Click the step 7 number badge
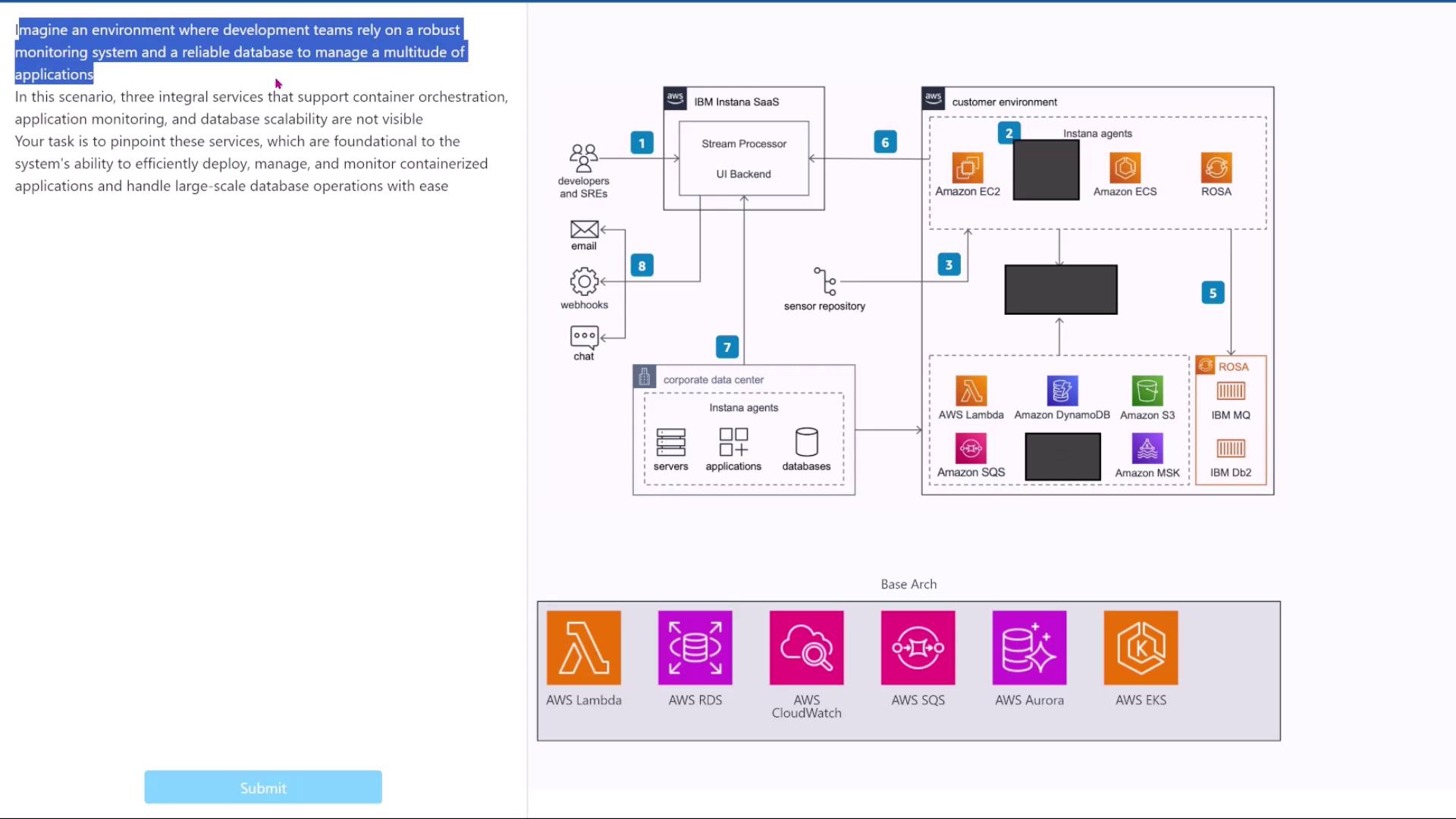The width and height of the screenshot is (1456, 819). (x=726, y=347)
